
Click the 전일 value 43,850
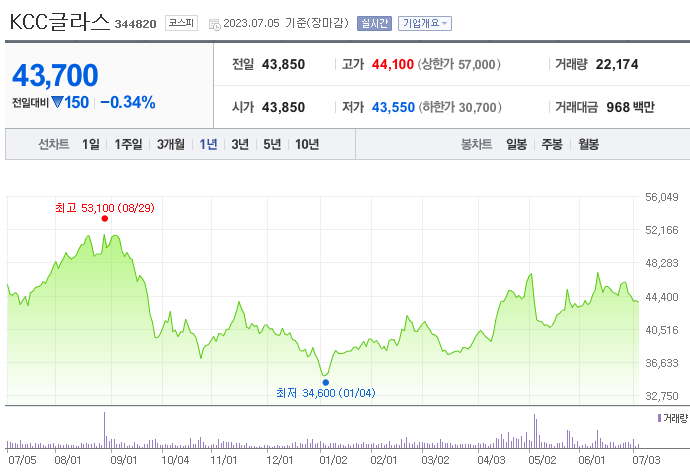[283, 65]
